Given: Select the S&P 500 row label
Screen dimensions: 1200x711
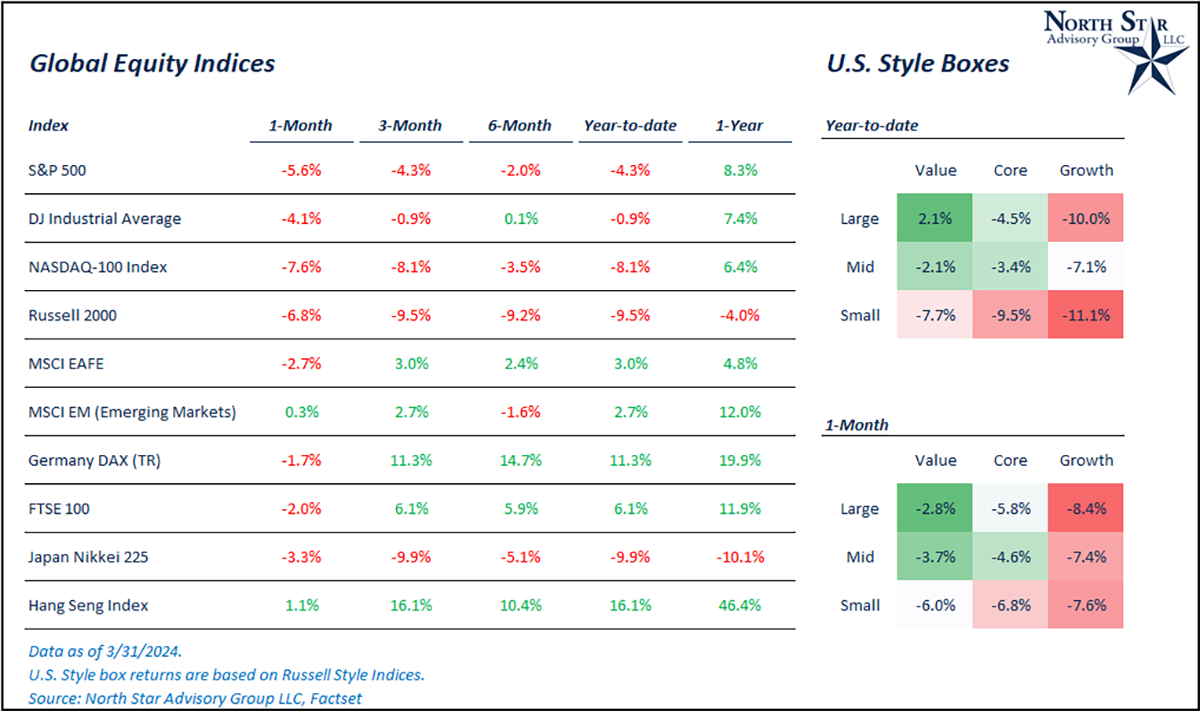Looking at the screenshot, I should [58, 170].
